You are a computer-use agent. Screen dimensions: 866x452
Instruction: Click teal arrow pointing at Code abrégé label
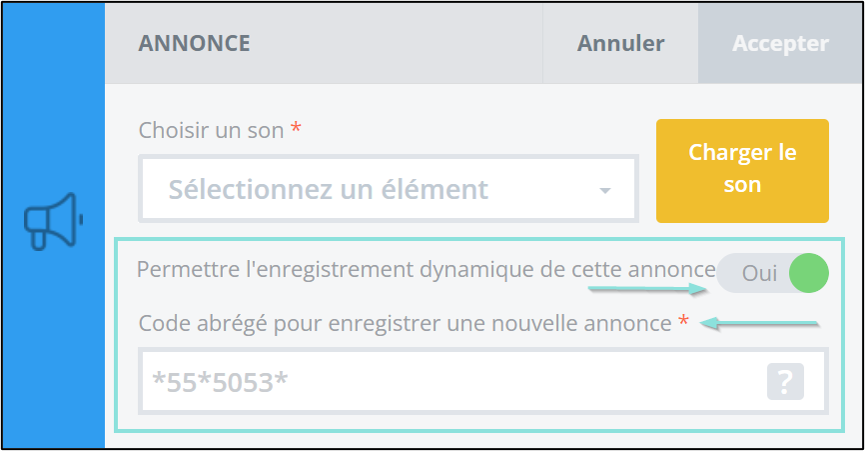pos(759,323)
